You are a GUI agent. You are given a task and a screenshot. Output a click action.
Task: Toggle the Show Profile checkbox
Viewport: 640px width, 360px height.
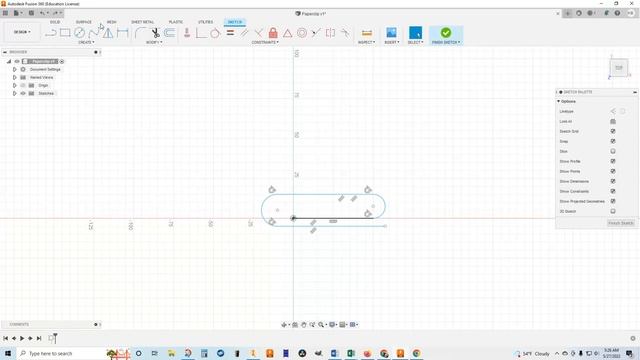click(613, 161)
